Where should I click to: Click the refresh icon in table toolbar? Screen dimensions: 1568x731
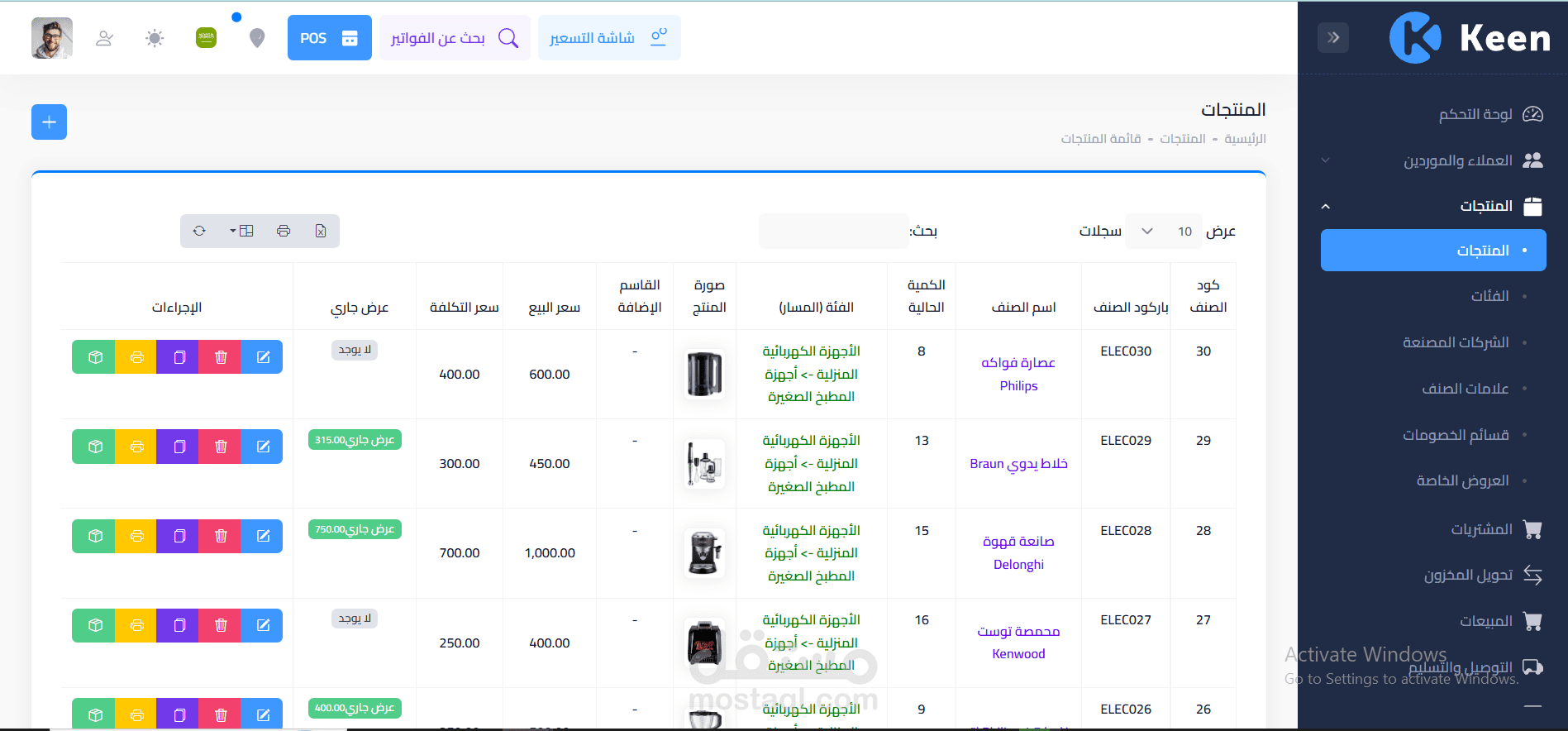tap(199, 231)
